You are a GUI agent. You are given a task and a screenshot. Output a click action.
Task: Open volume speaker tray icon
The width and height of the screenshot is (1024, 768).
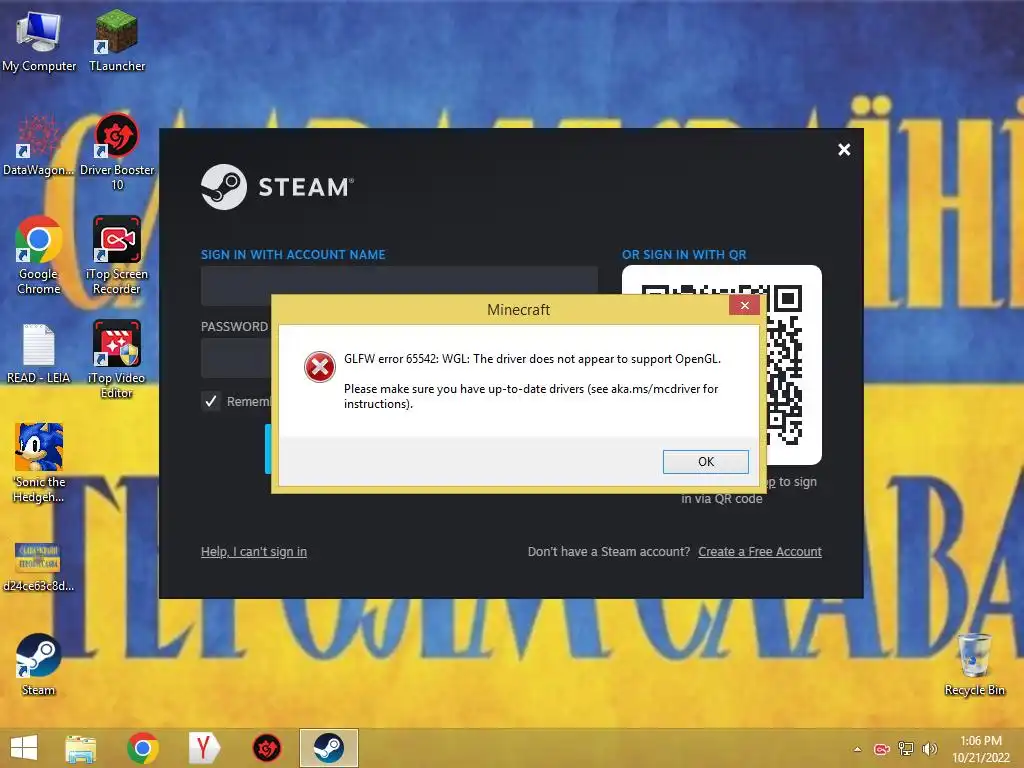pos(929,749)
